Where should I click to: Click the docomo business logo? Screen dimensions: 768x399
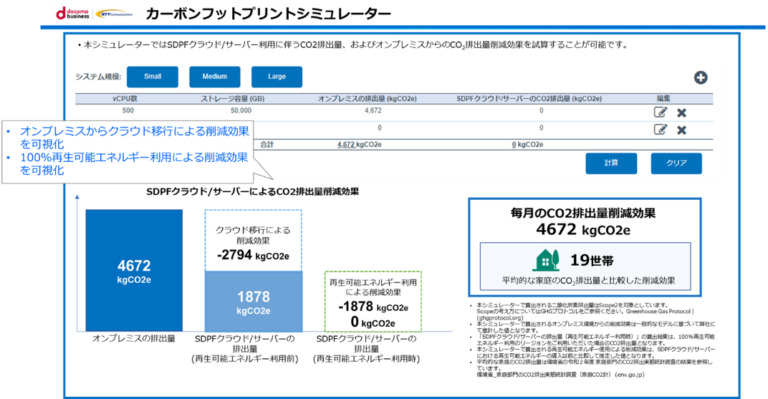[x=72, y=13]
